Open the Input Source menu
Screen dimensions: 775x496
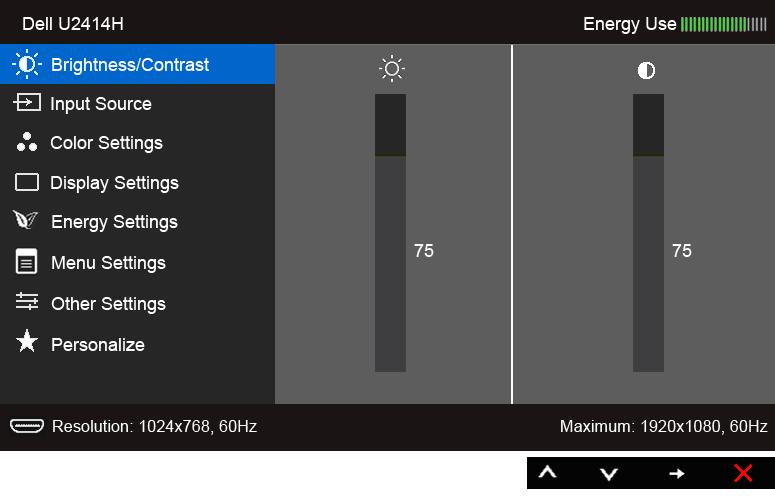(x=101, y=104)
